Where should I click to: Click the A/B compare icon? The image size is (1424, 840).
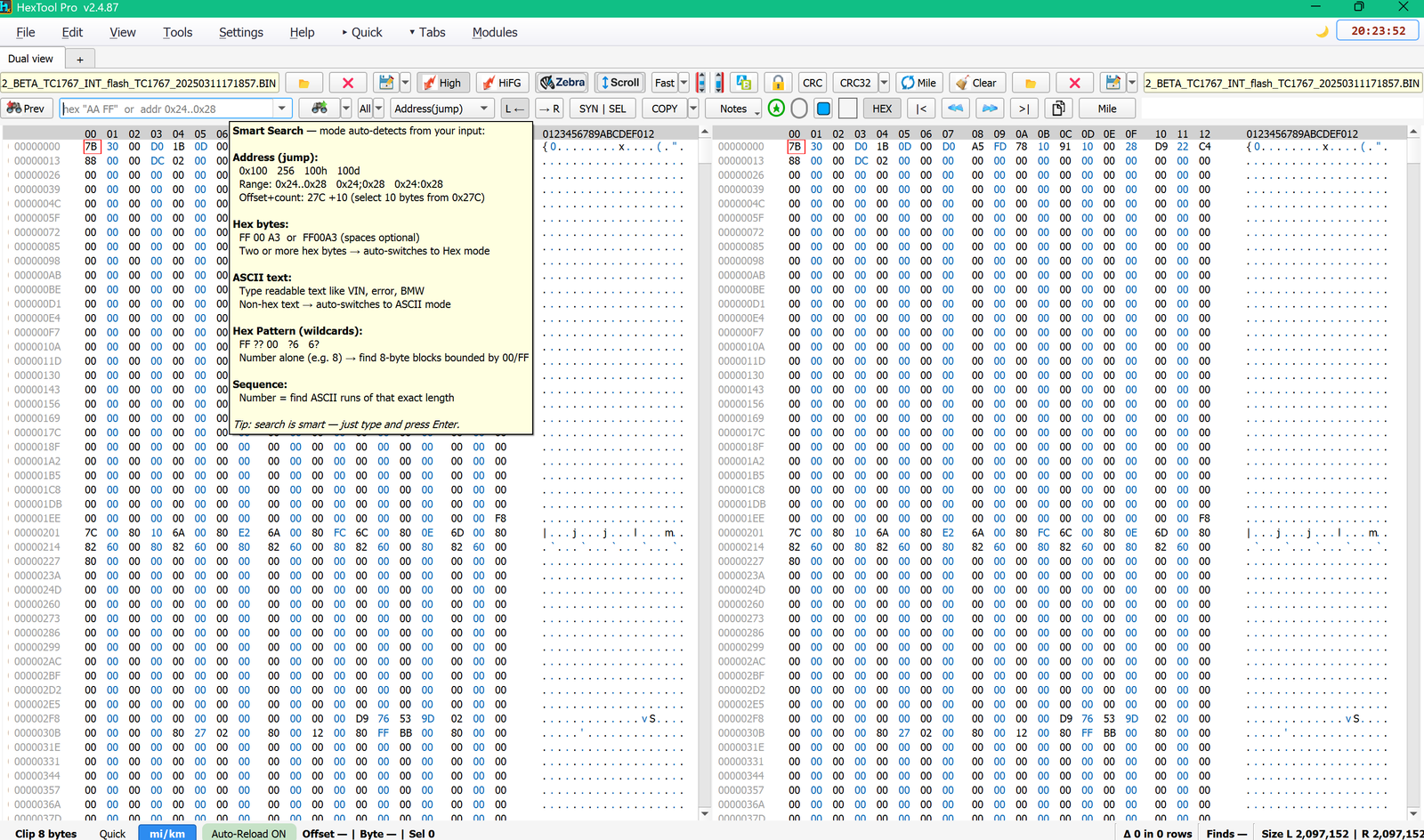(x=744, y=83)
